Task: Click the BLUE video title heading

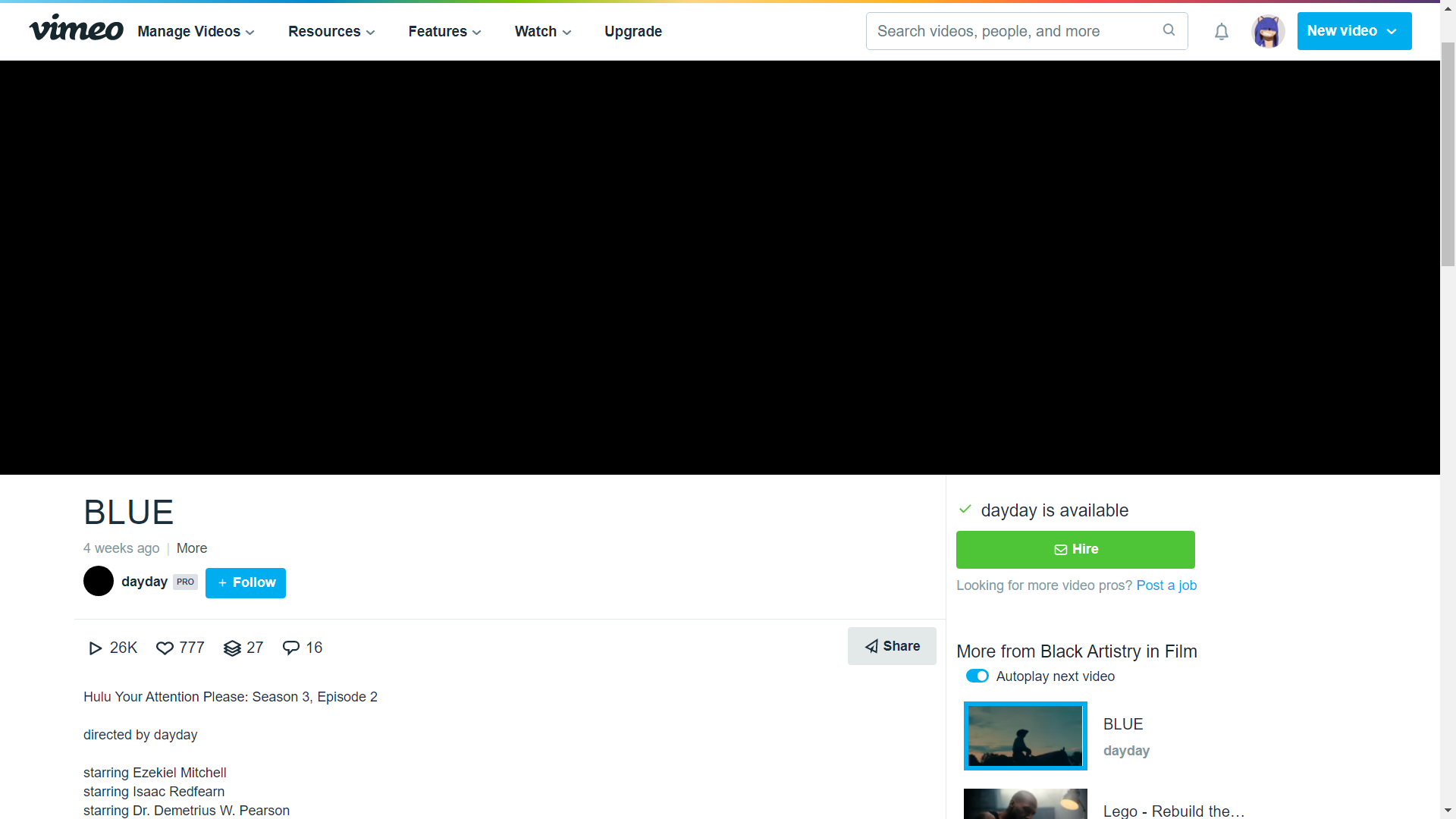Action: [129, 513]
